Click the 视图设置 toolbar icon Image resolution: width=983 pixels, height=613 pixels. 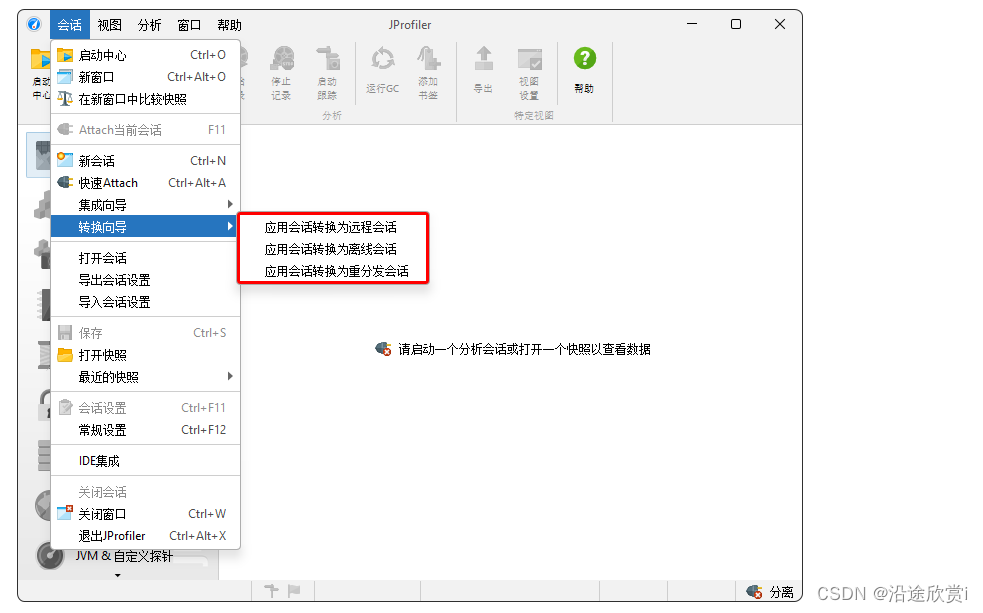[530, 58]
